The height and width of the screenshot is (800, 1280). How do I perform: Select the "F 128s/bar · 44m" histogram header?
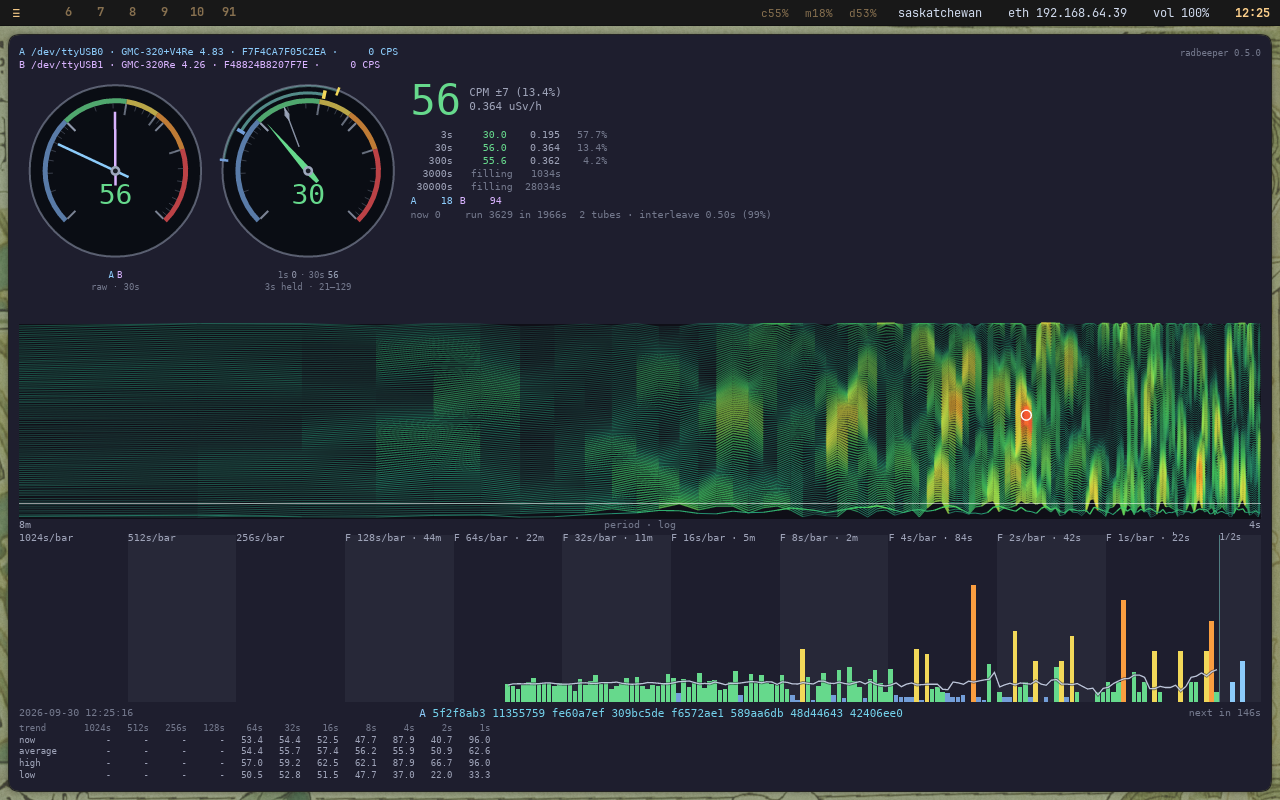tap(393, 538)
